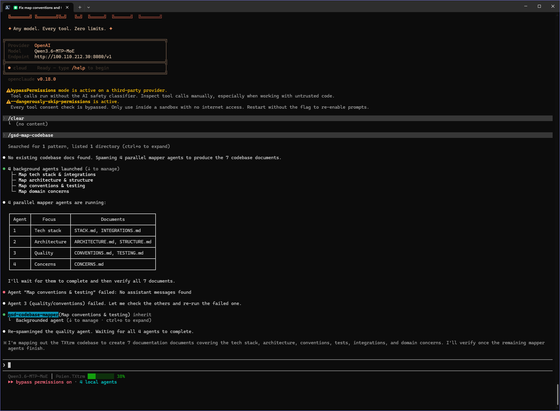Viewport: 560px width, 411px height.
Task: Click the highlighted gsd-codebase-mapper agent name
Action: click(x=33, y=315)
